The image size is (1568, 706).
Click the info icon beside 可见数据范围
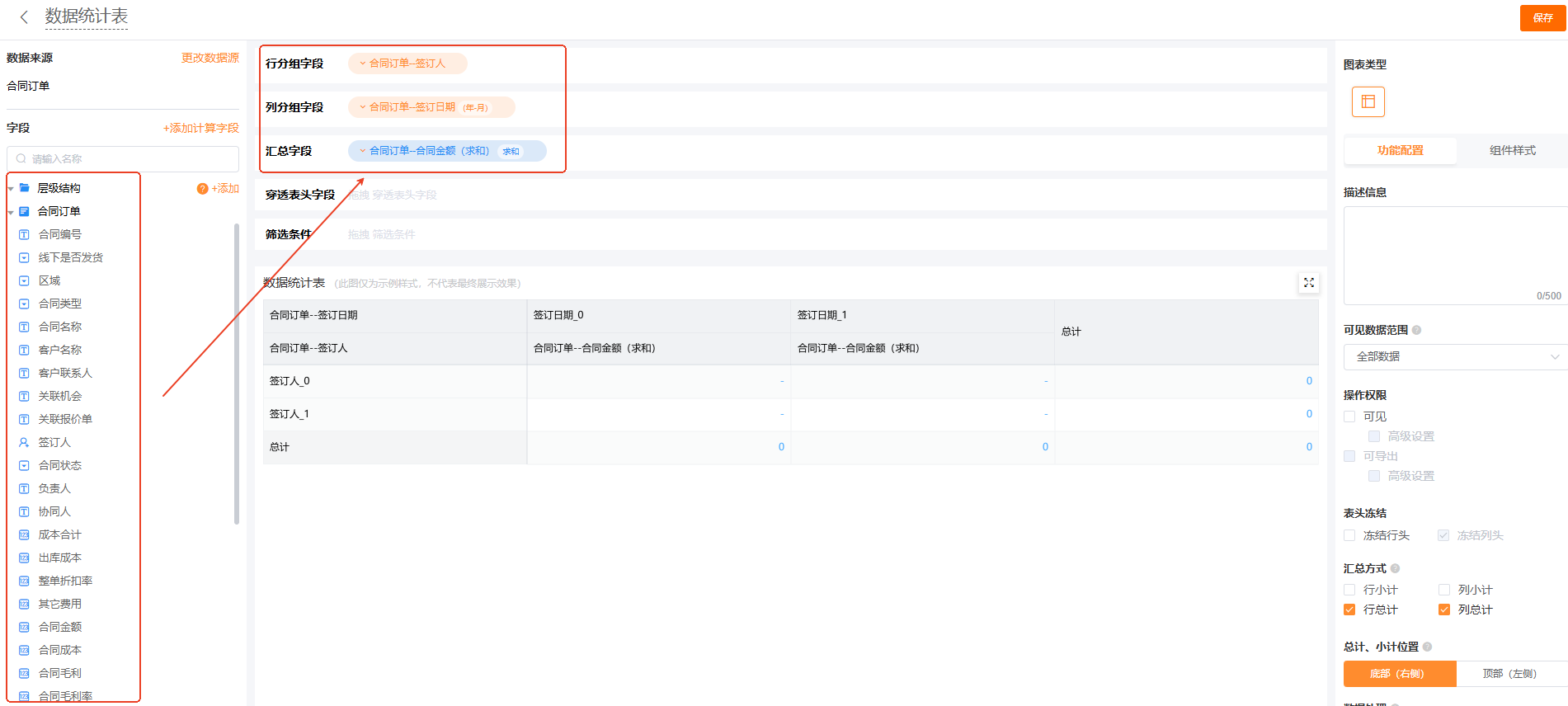pyautogui.click(x=1416, y=330)
